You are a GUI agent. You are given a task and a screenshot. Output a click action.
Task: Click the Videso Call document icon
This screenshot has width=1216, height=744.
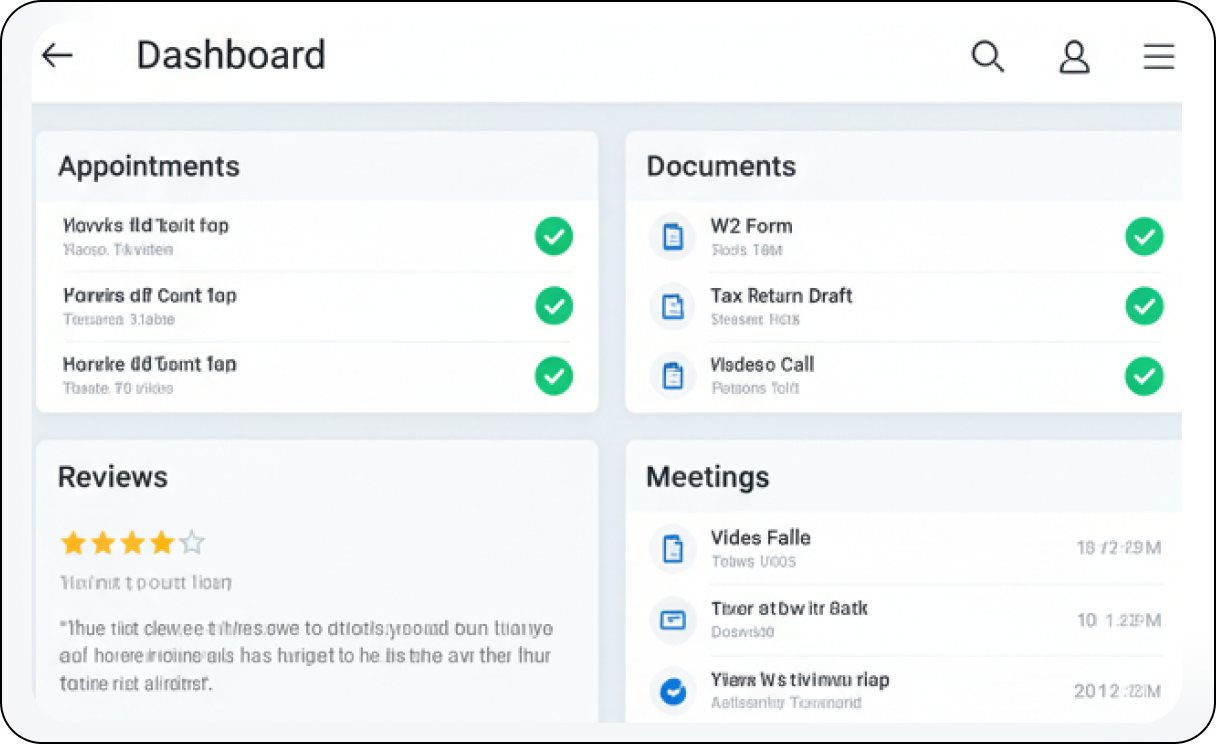tap(673, 375)
